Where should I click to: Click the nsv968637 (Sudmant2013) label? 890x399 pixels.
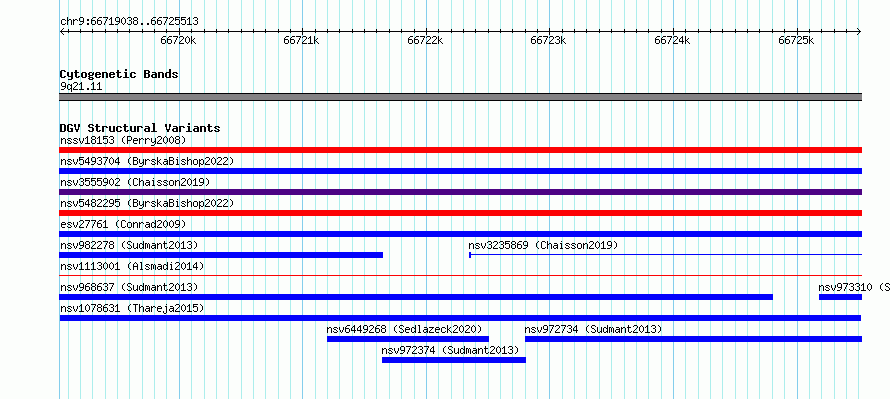pyautogui.click(x=129, y=287)
